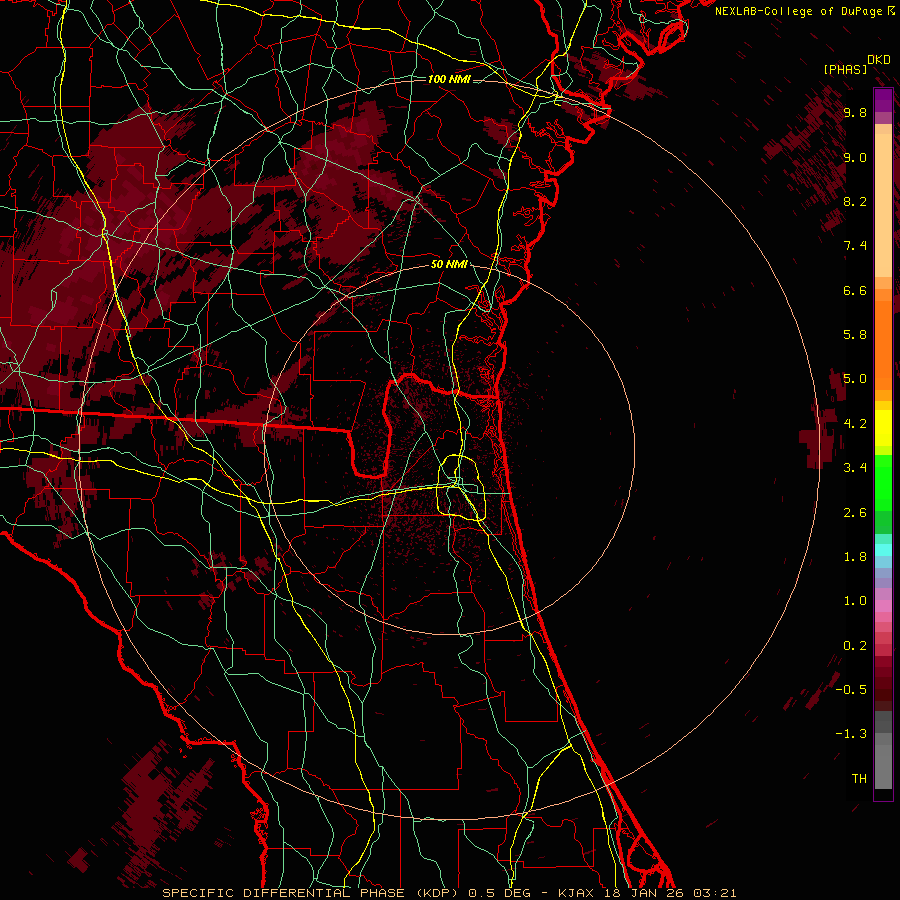
Task: Select the -0.5 value on the color scale
Action: pos(851,690)
